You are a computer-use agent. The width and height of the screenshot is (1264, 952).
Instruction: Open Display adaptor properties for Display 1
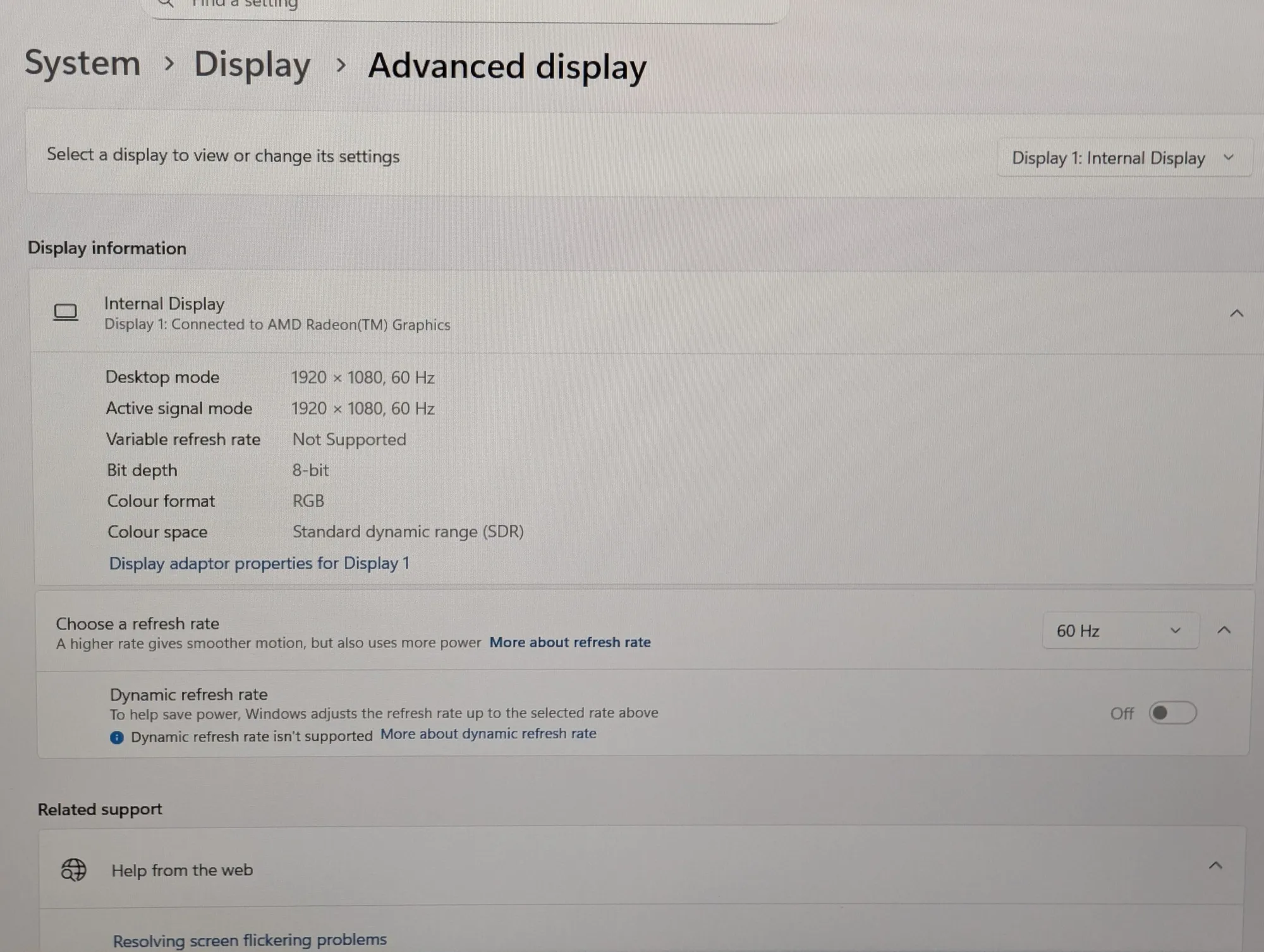259,563
